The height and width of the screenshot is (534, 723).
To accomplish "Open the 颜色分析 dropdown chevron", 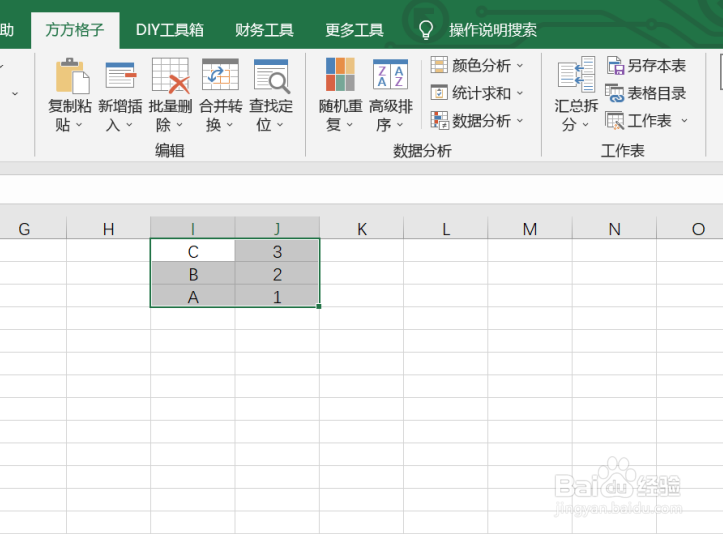I will tap(520, 66).
